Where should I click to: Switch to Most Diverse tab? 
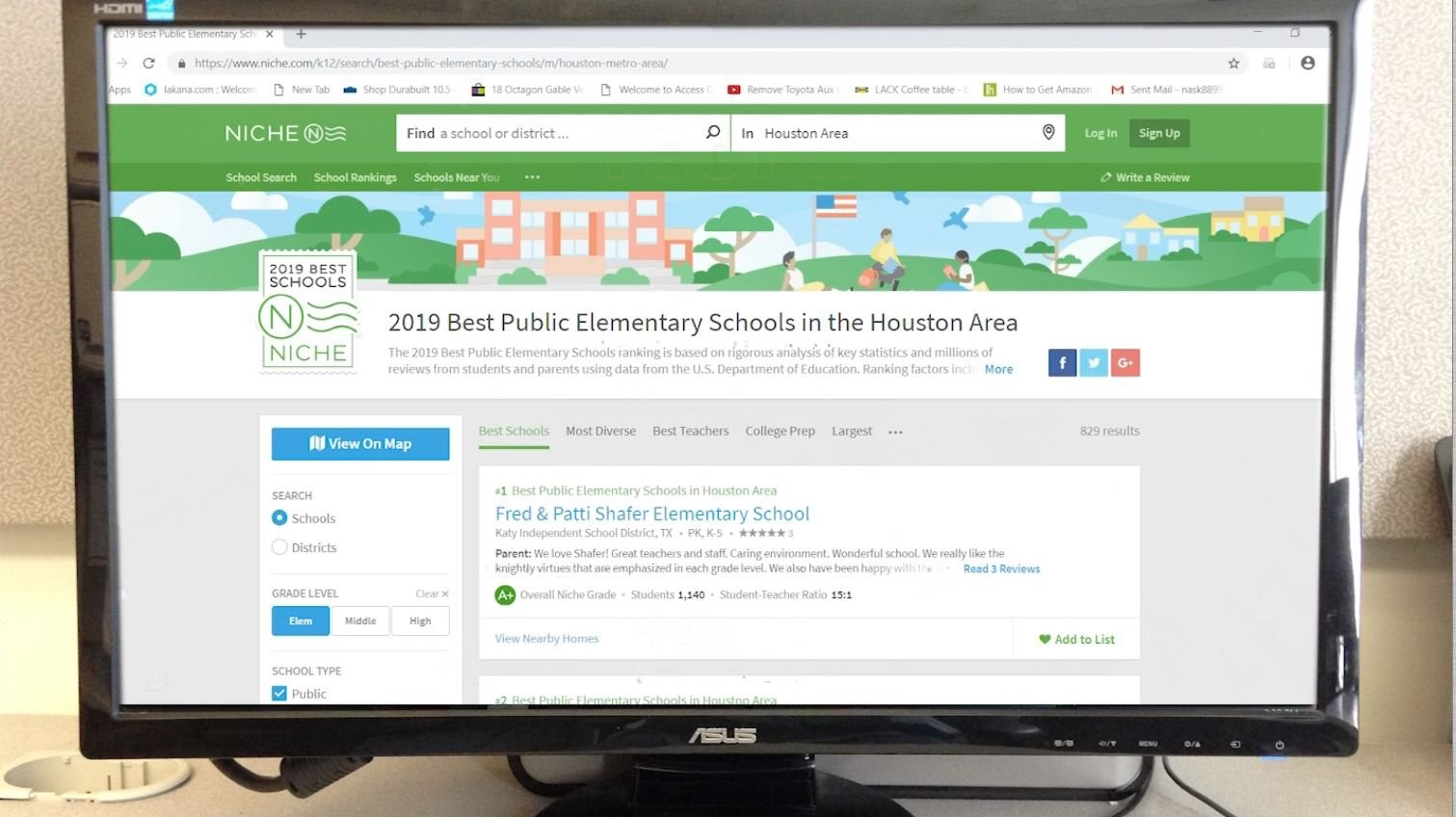pos(600,431)
